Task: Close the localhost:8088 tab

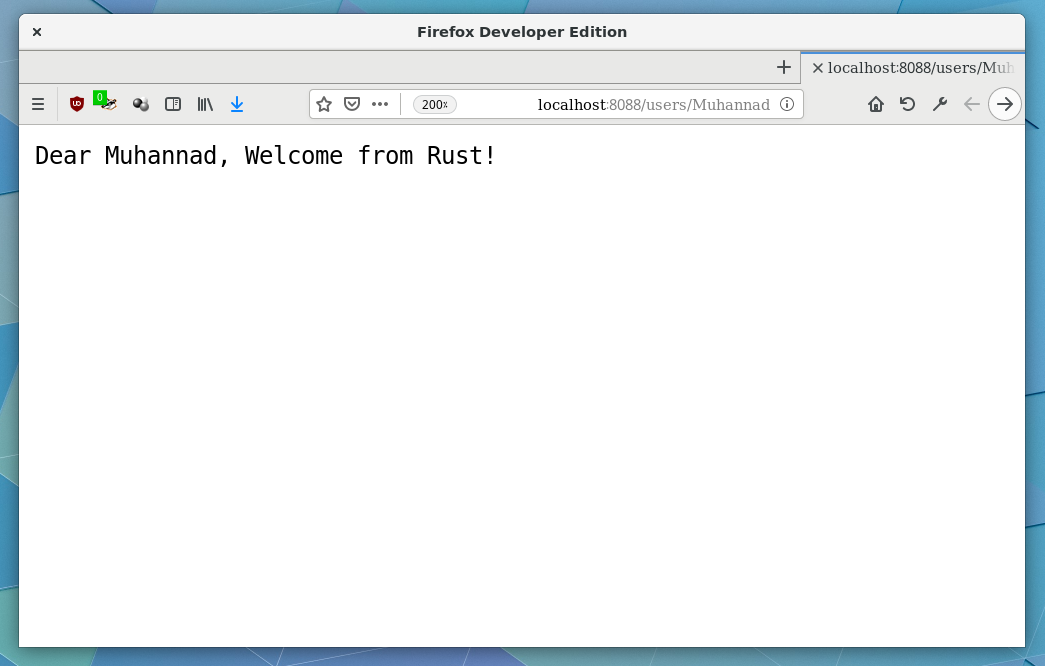Action: click(817, 68)
